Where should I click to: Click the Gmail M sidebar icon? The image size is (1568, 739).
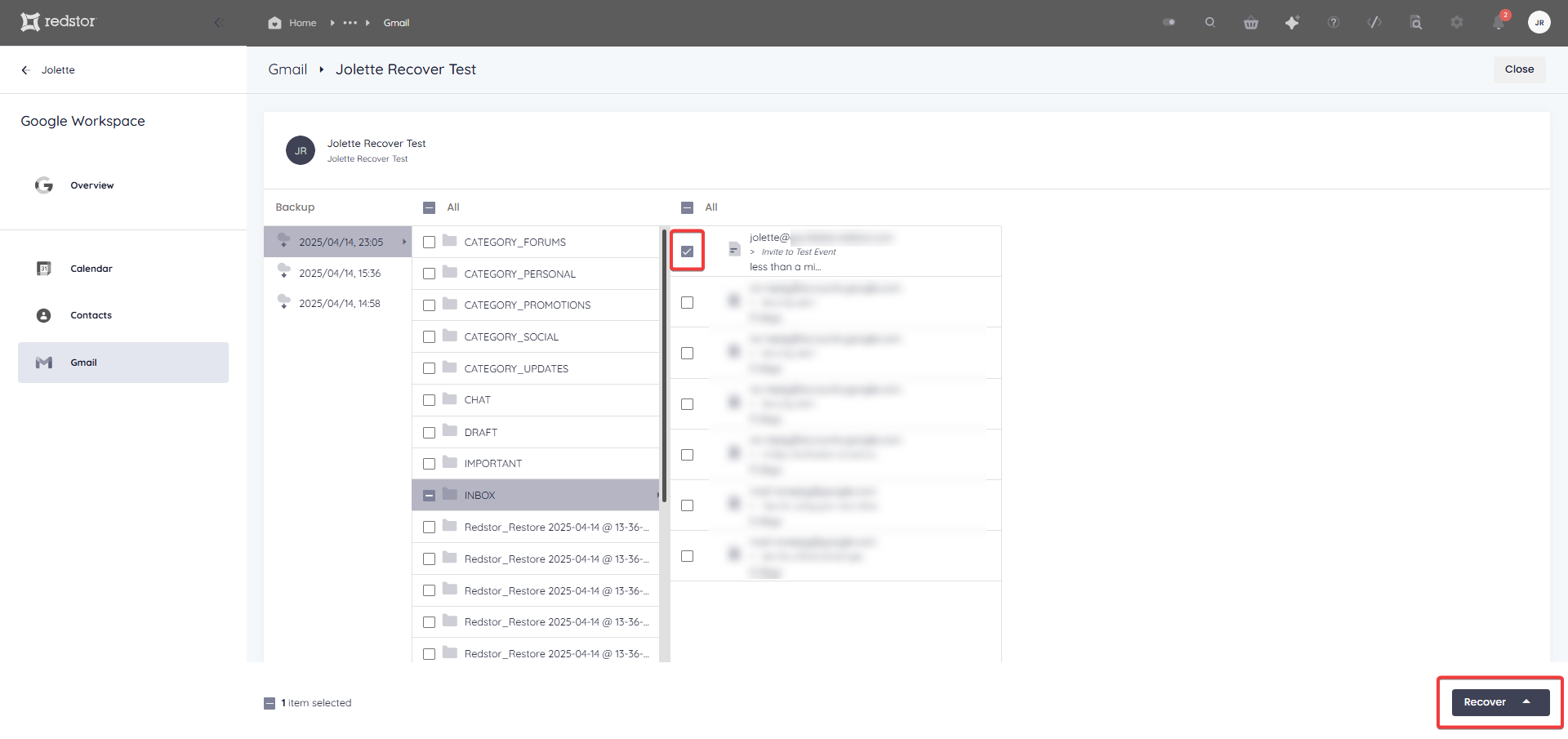[44, 363]
